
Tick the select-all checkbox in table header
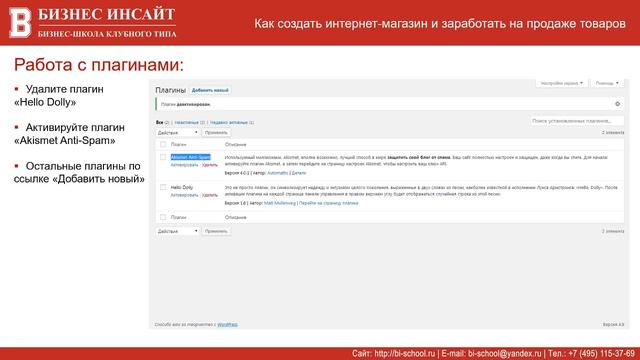point(163,144)
